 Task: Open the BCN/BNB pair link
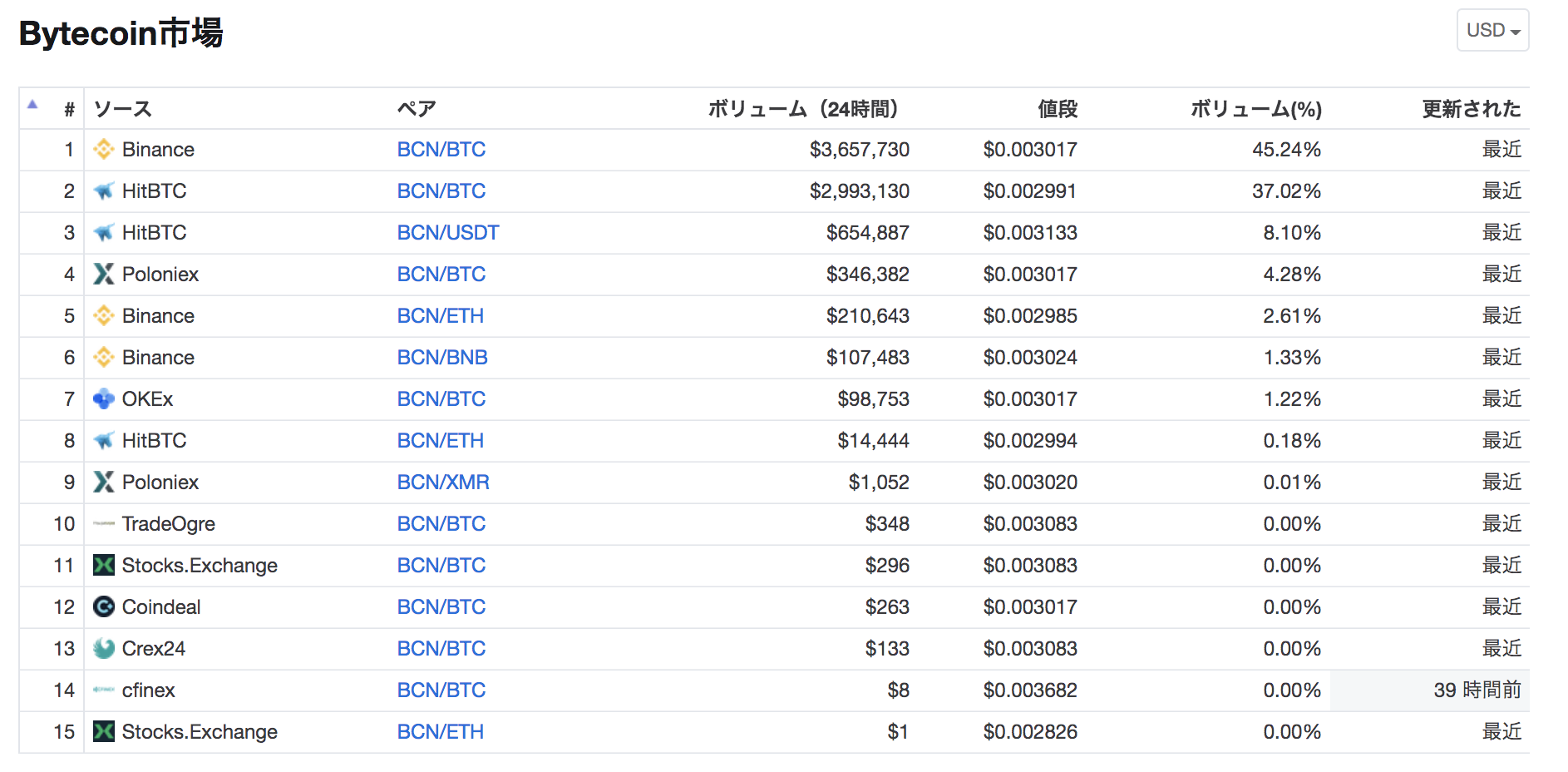pos(442,358)
